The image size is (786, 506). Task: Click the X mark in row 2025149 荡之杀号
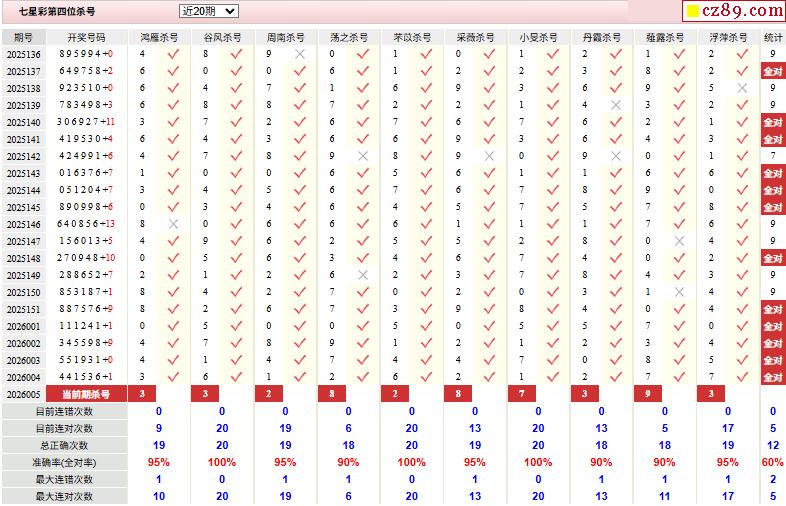click(x=363, y=275)
